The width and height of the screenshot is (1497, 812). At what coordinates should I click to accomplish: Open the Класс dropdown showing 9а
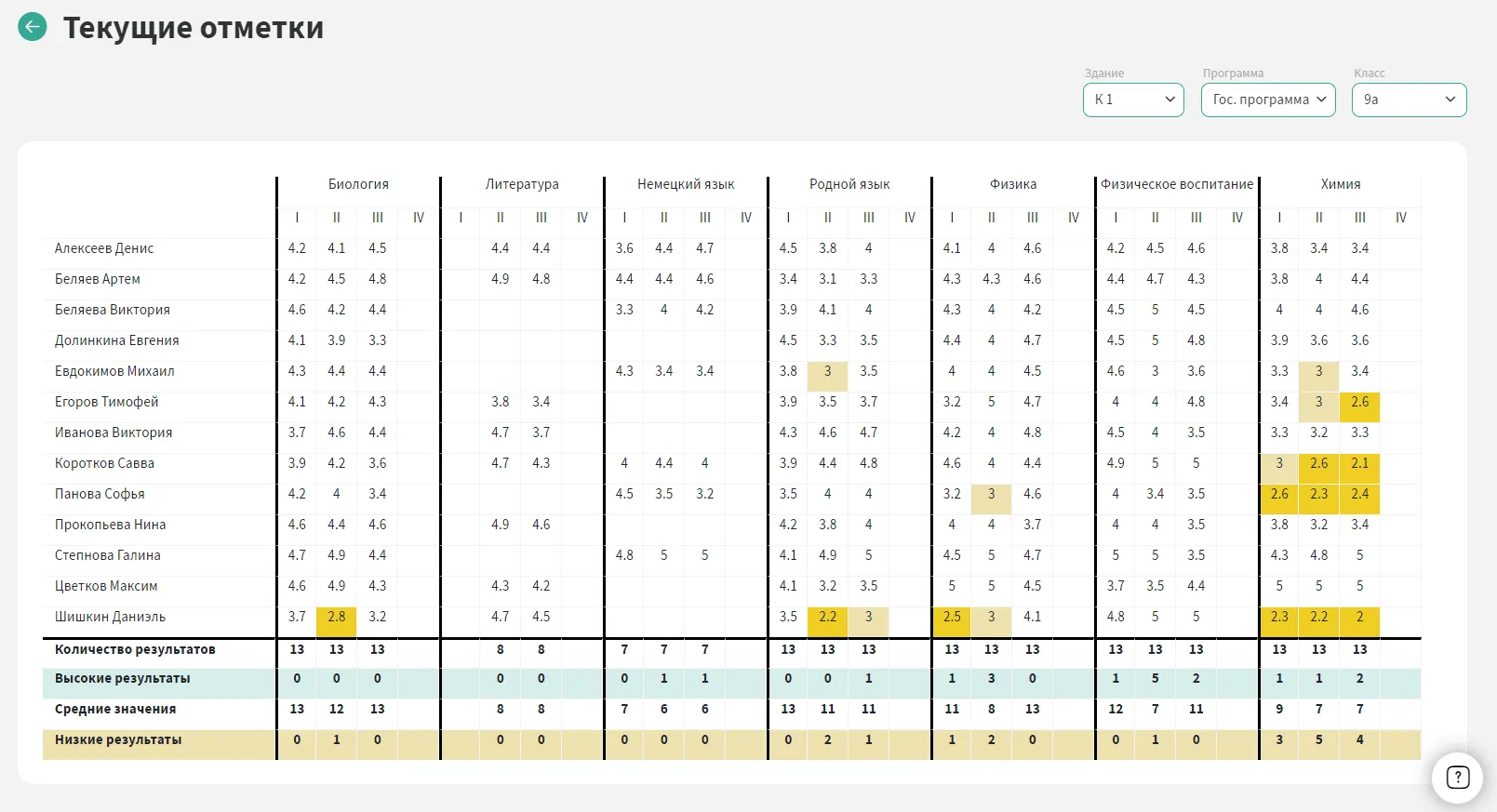pyautogui.click(x=1408, y=100)
